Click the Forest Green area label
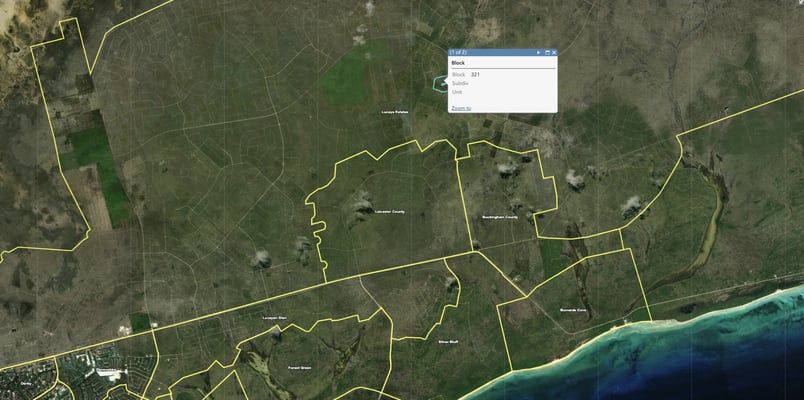This screenshot has width=804, height=400. (x=299, y=368)
